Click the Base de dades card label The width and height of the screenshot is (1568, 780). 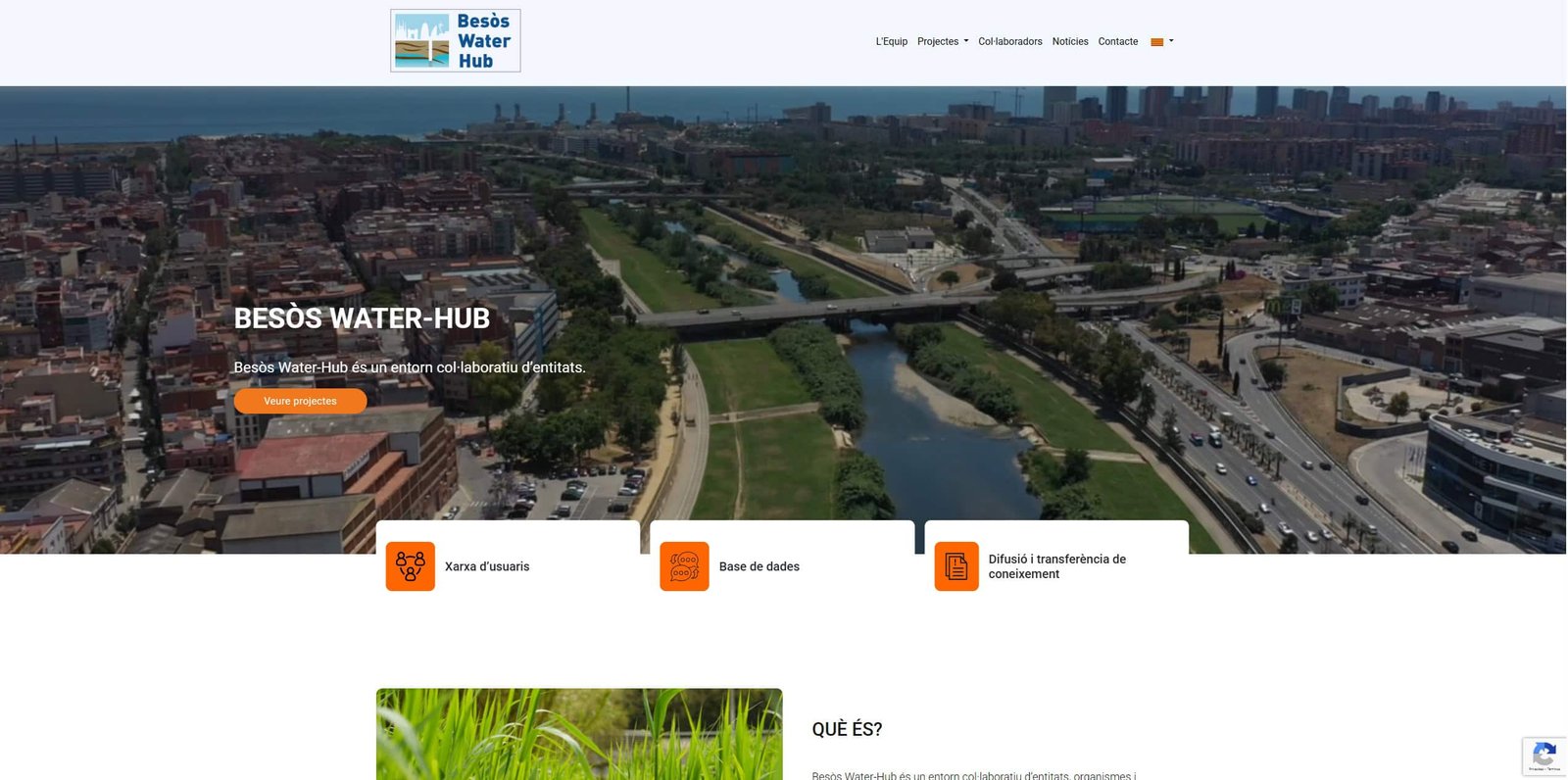(759, 566)
